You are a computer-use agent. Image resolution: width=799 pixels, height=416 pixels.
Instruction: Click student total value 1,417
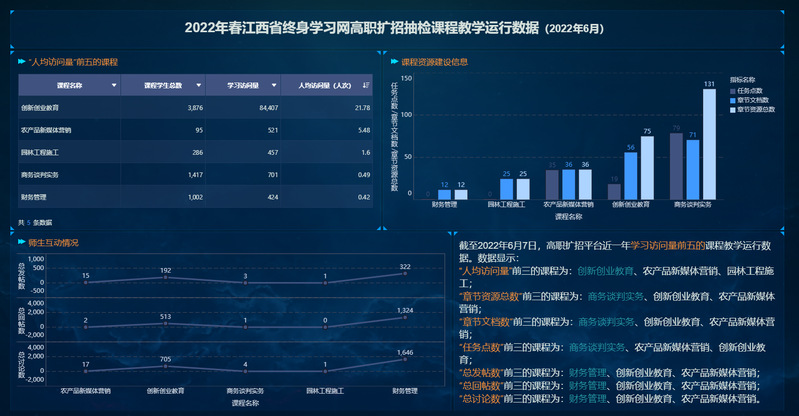coord(195,175)
